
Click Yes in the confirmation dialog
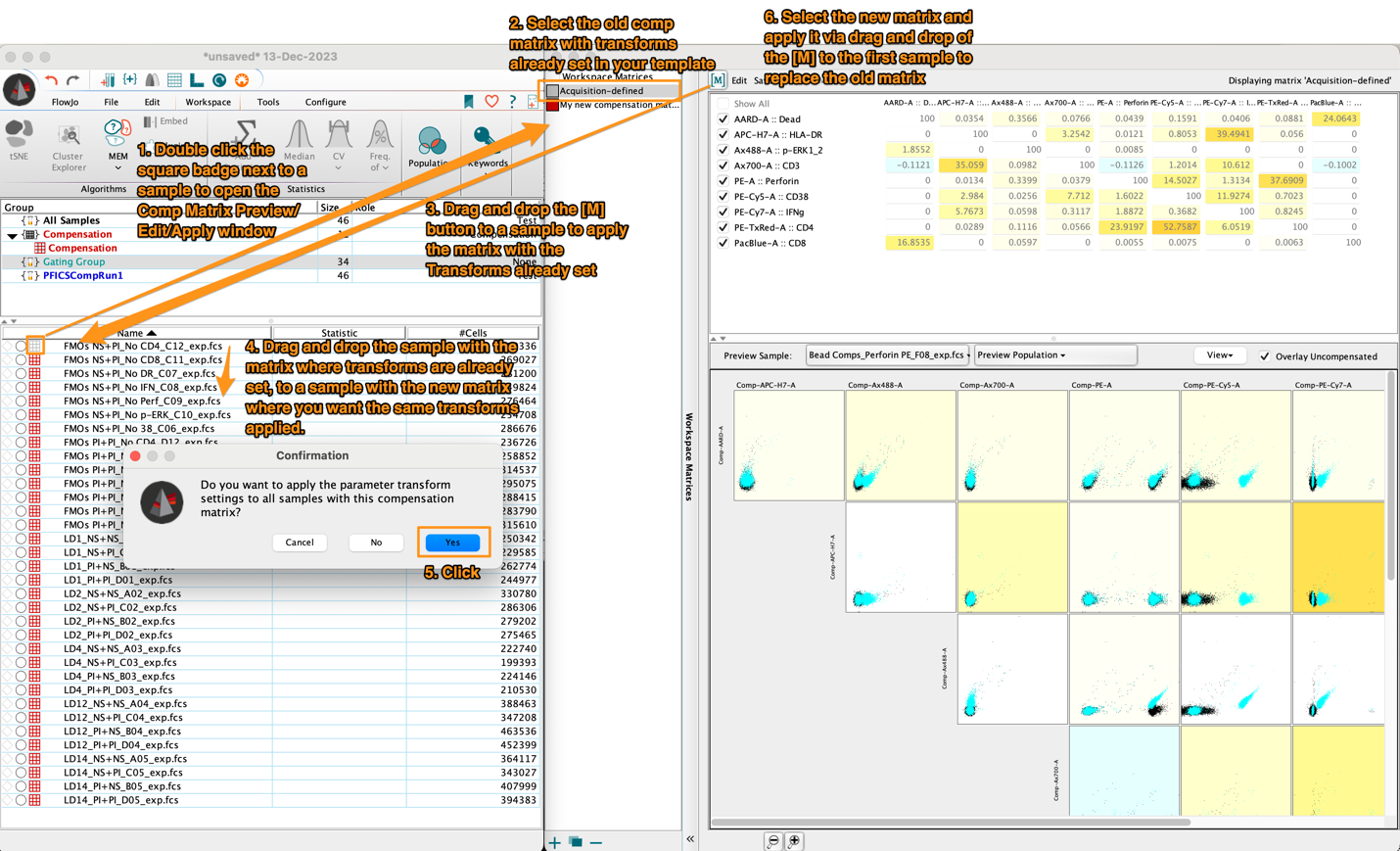pyautogui.click(x=451, y=543)
